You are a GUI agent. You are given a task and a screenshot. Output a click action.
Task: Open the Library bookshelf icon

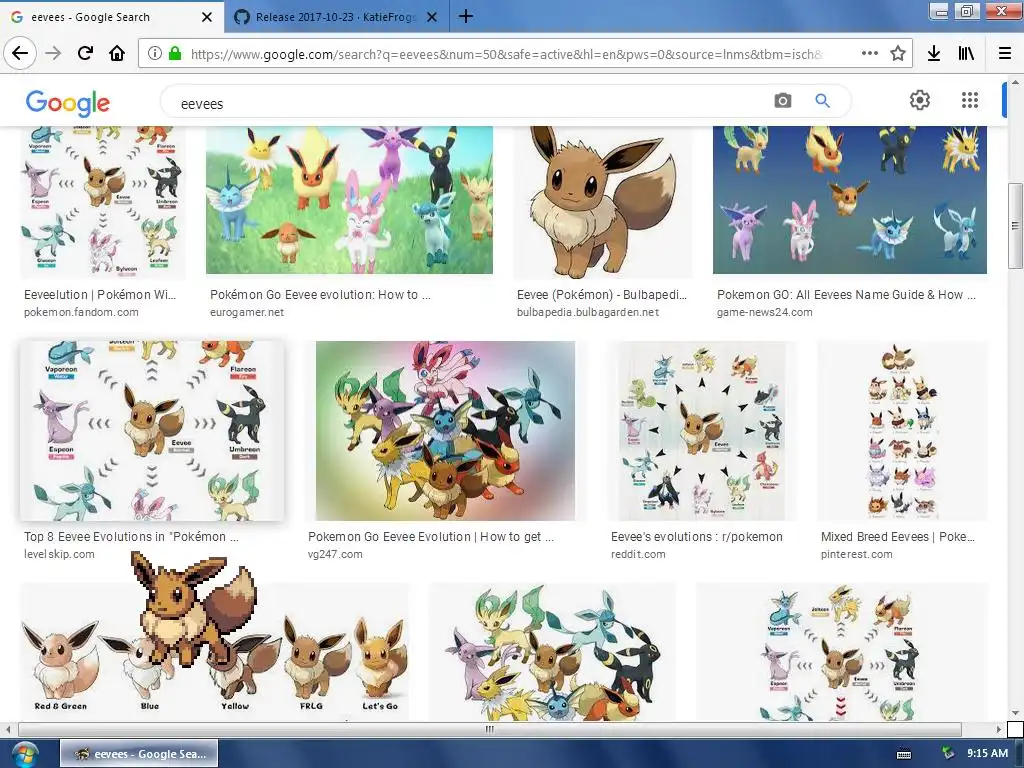point(966,54)
